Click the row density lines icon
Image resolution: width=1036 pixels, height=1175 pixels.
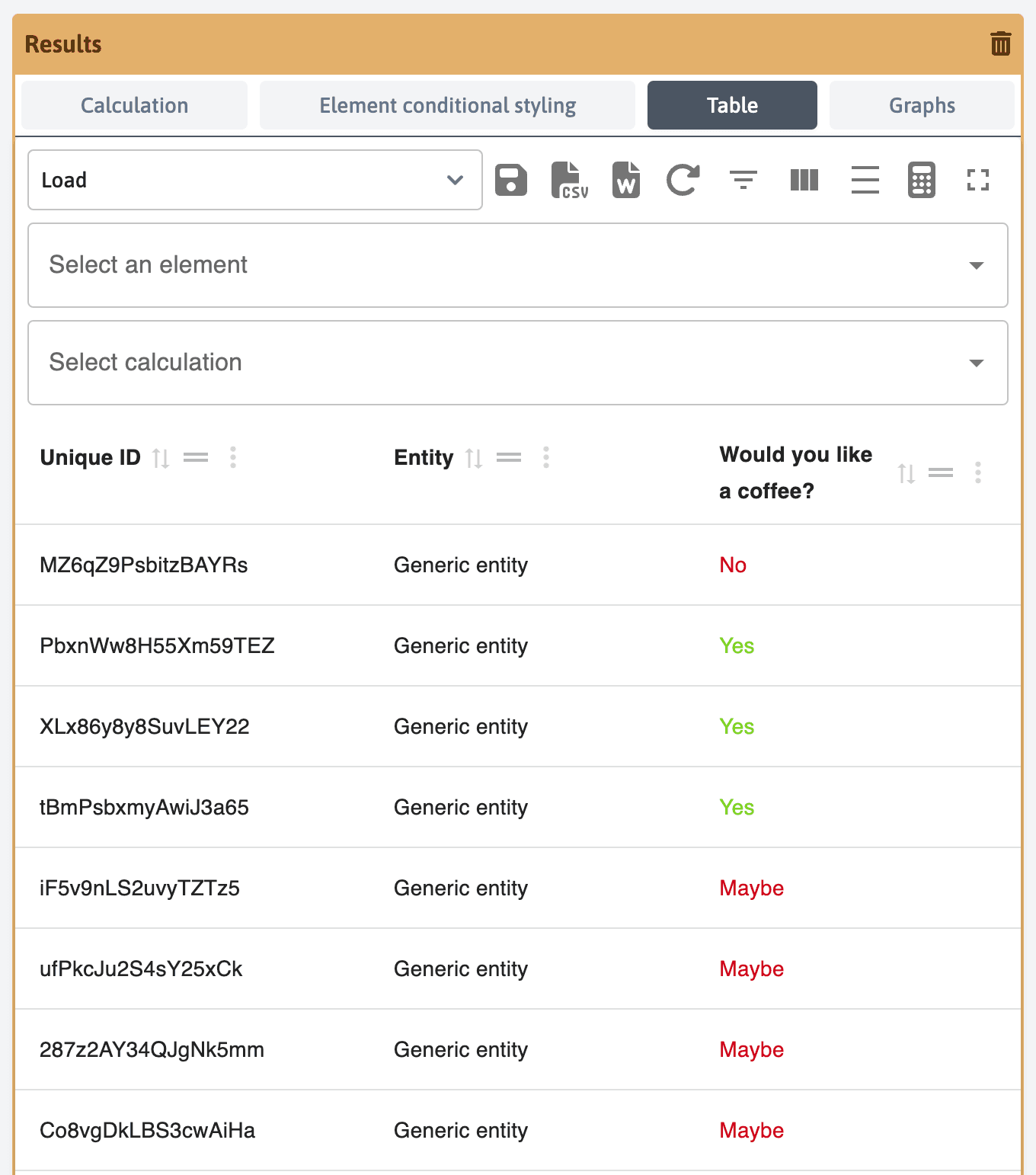tap(865, 181)
